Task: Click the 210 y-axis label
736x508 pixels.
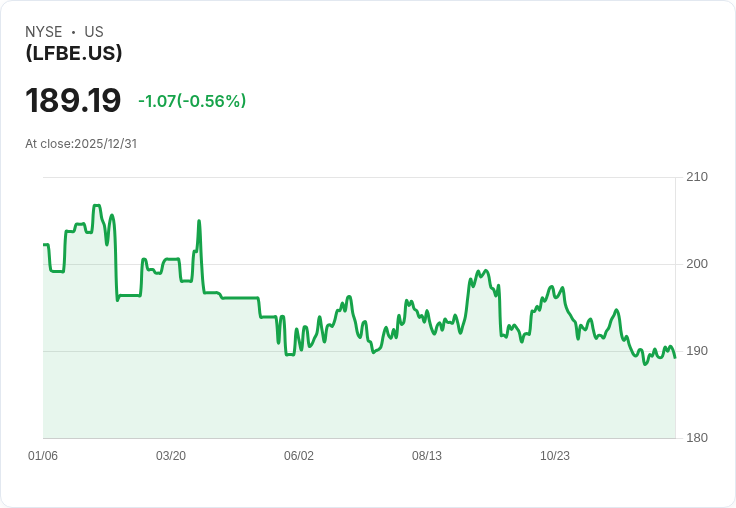Action: [697, 177]
